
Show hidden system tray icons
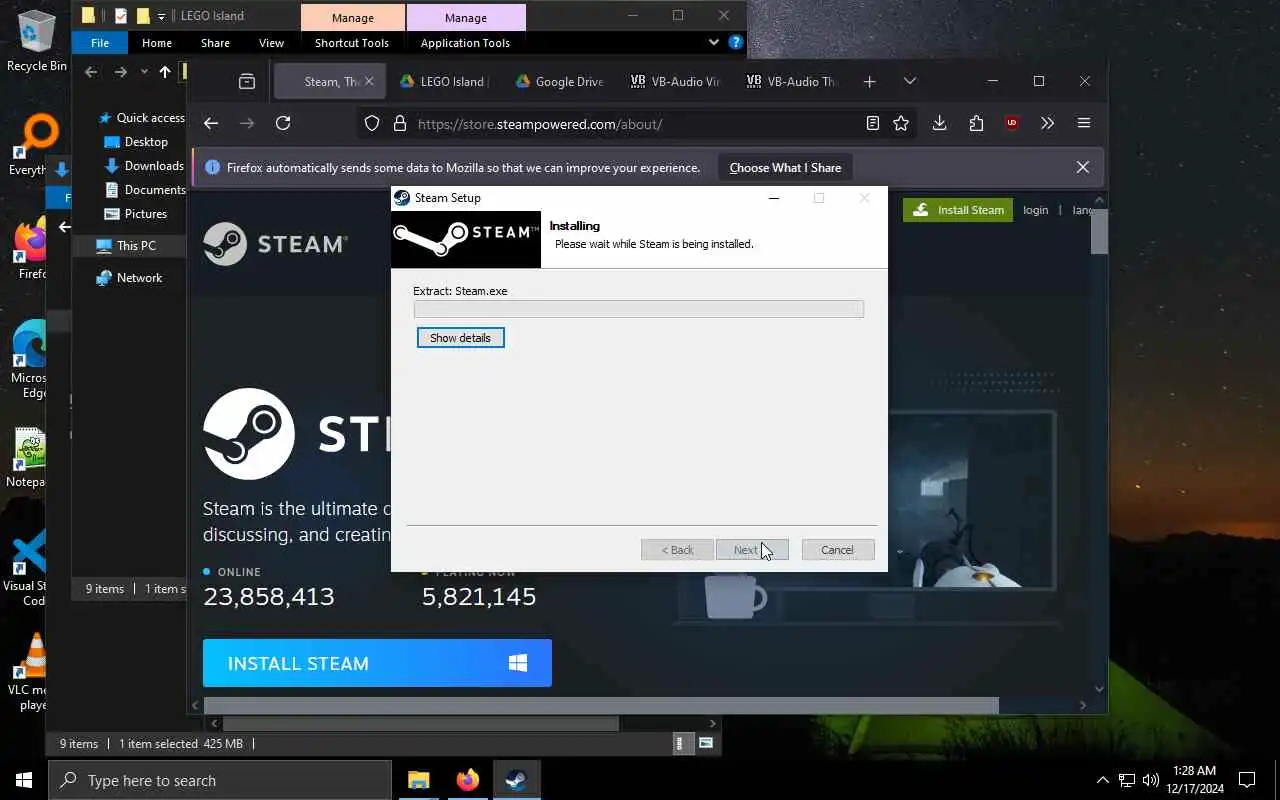coord(1103,780)
